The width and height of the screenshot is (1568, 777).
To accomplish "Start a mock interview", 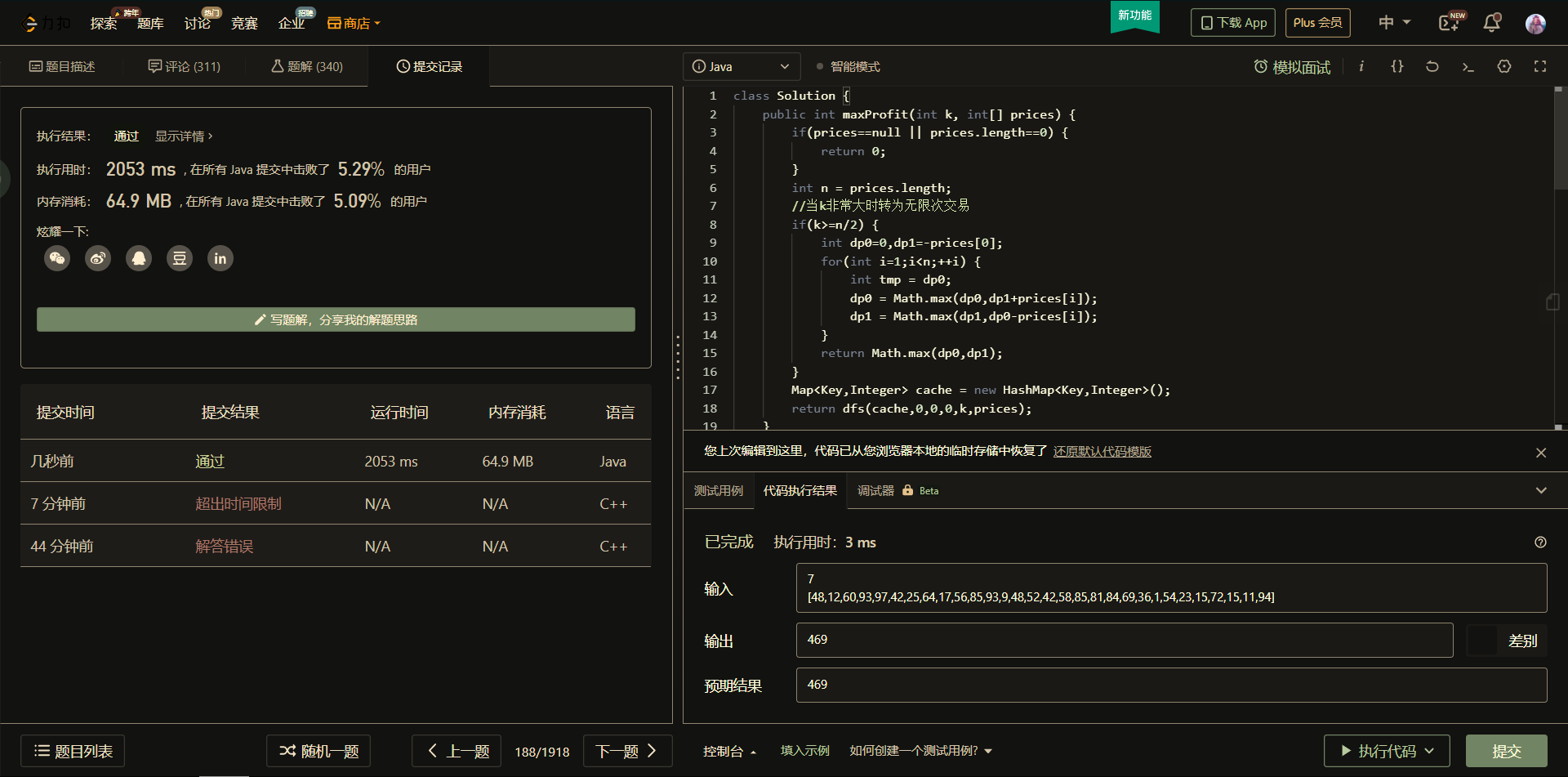I will click(x=1292, y=67).
